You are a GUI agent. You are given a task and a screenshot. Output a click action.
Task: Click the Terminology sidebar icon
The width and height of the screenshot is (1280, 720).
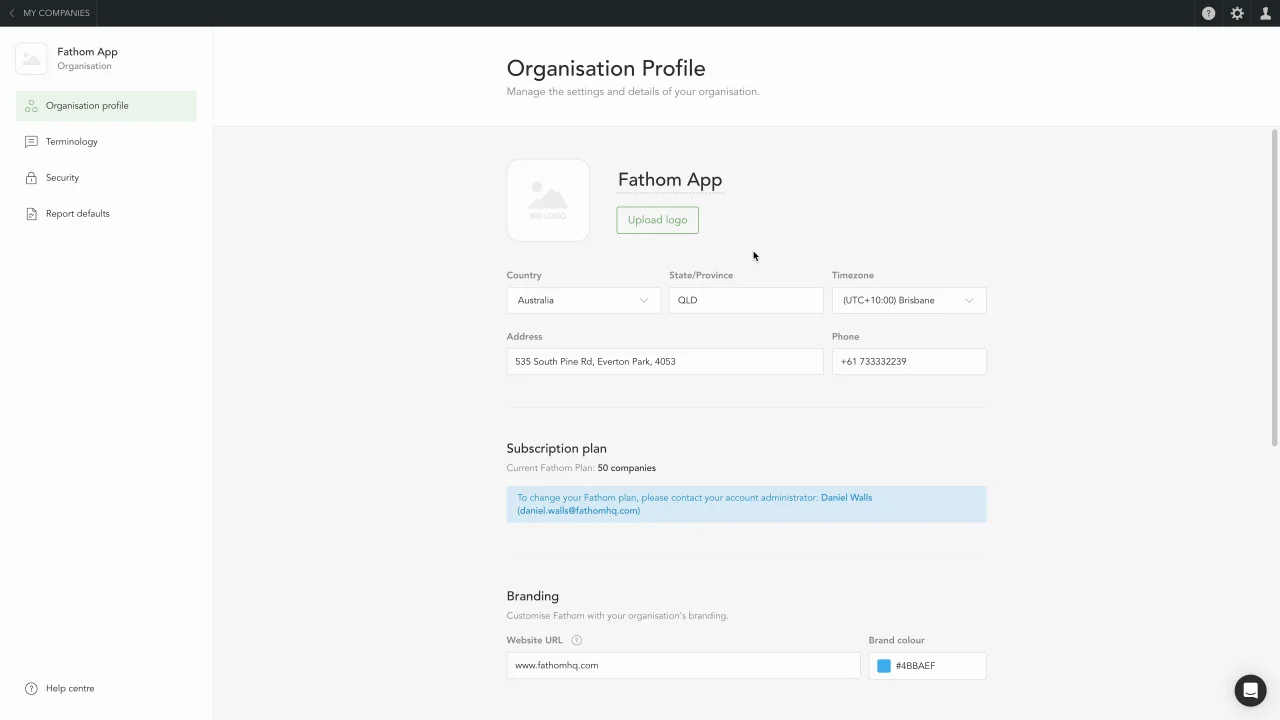click(31, 142)
